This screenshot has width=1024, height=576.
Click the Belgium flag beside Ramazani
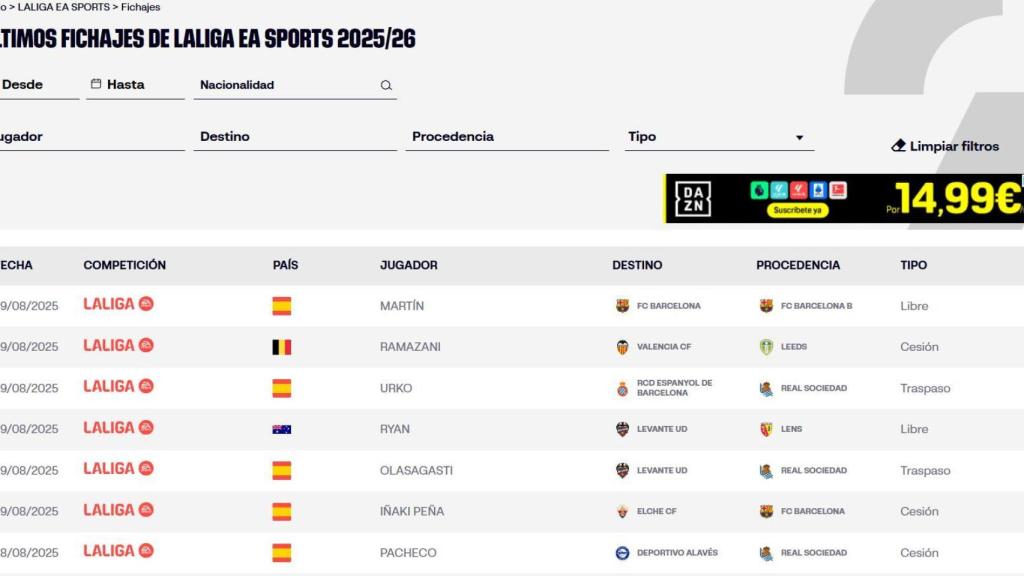click(x=281, y=346)
